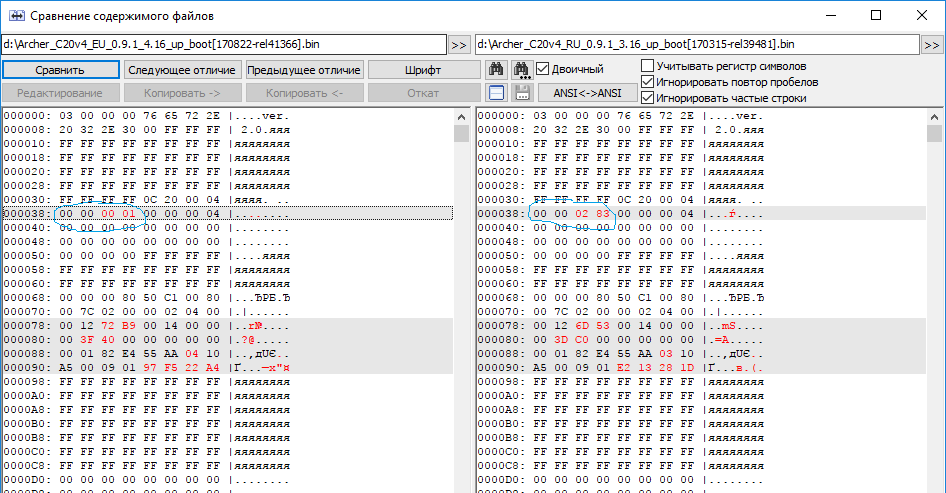Select row 000038 in the left pane
The image size is (946, 493).
click(227, 214)
